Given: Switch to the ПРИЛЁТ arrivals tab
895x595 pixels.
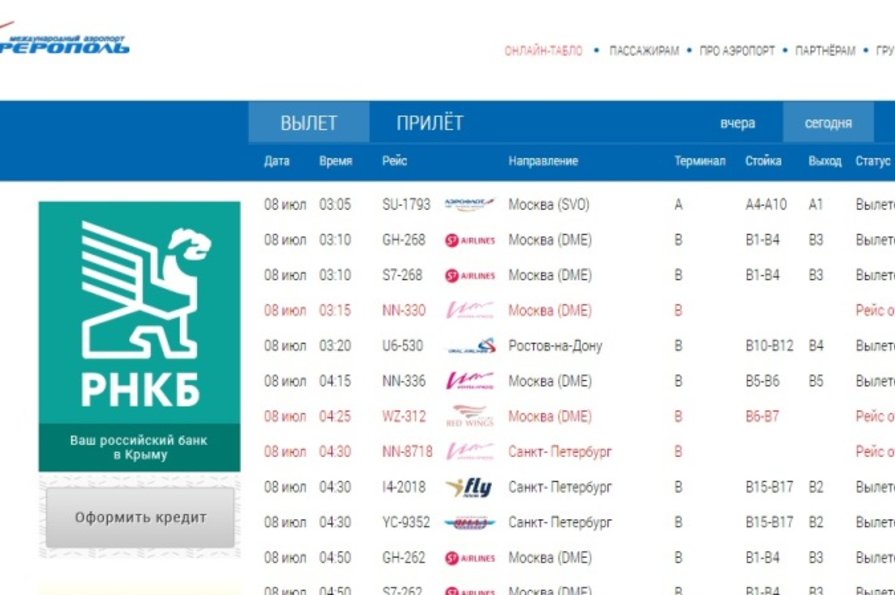Looking at the screenshot, I should click(429, 124).
